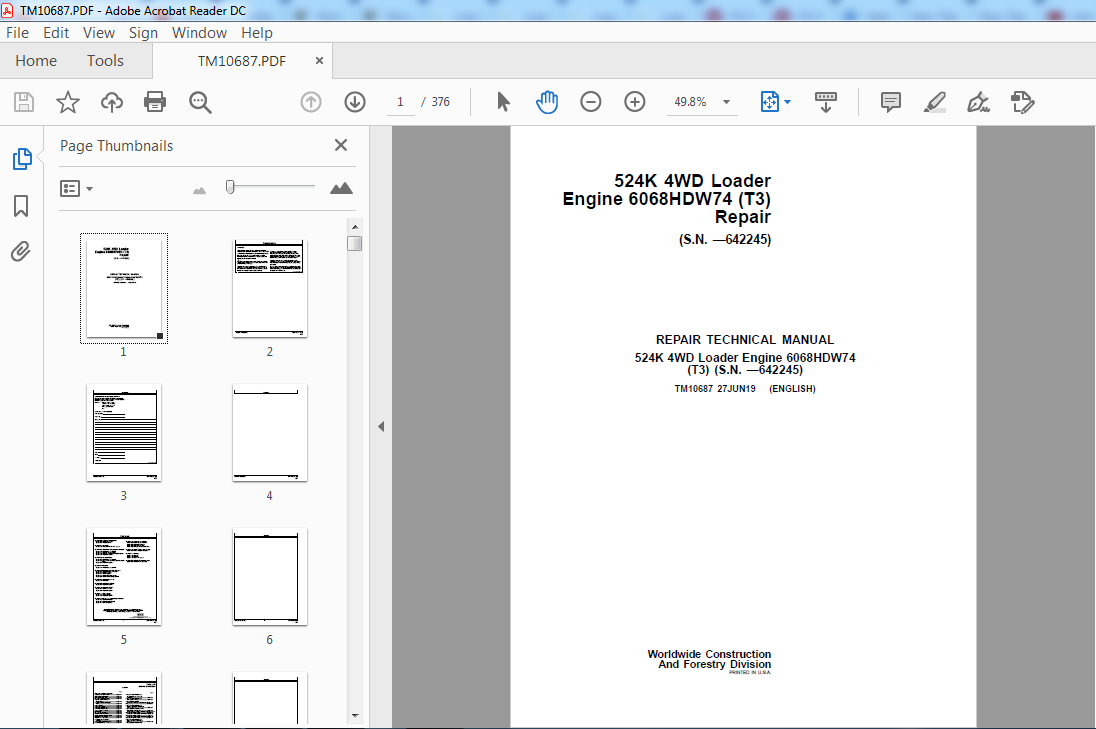Image resolution: width=1096 pixels, height=729 pixels.
Task: Select the Highlight text pen tool
Action: click(x=935, y=102)
